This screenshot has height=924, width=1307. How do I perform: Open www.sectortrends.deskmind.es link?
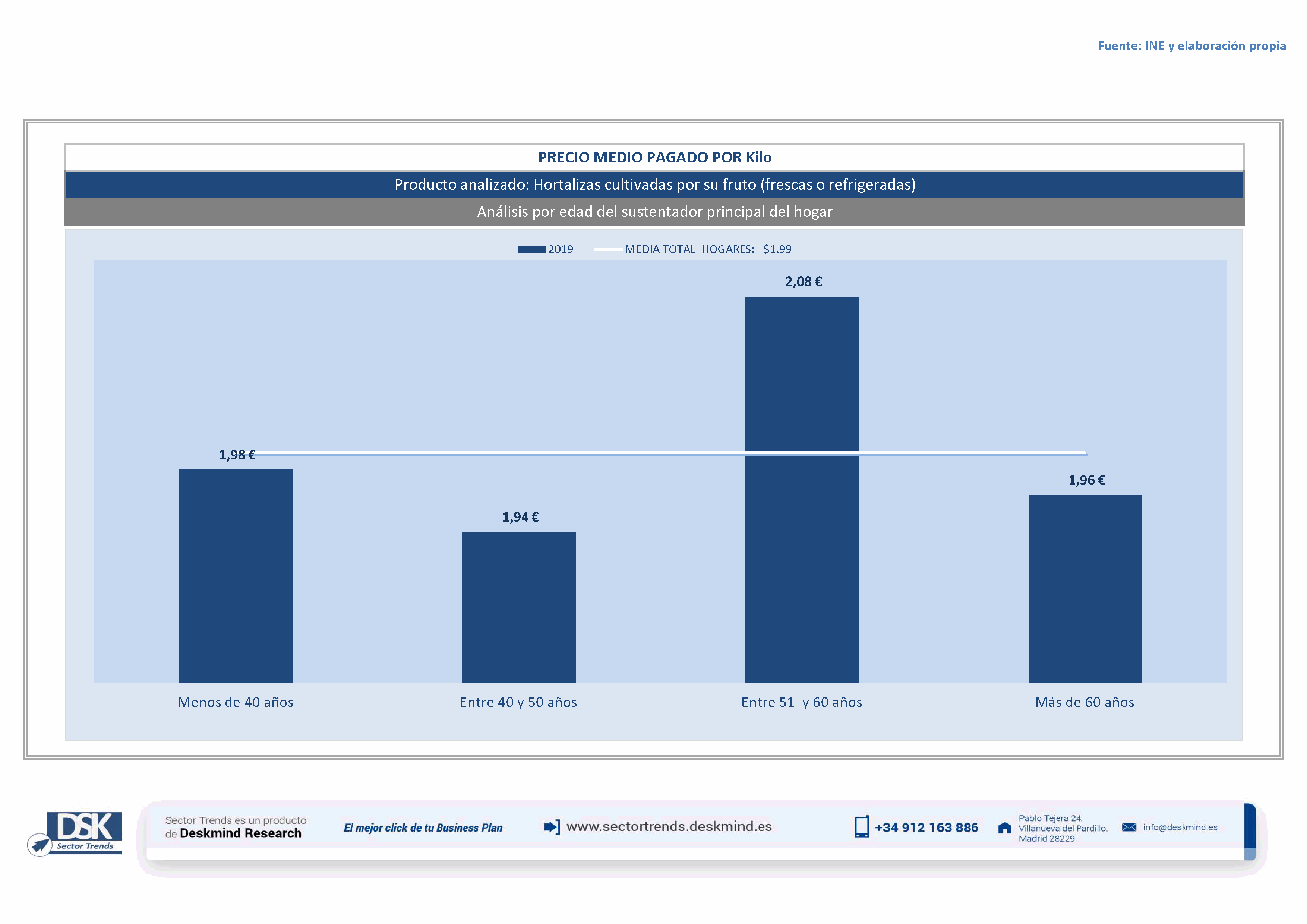coord(669,827)
